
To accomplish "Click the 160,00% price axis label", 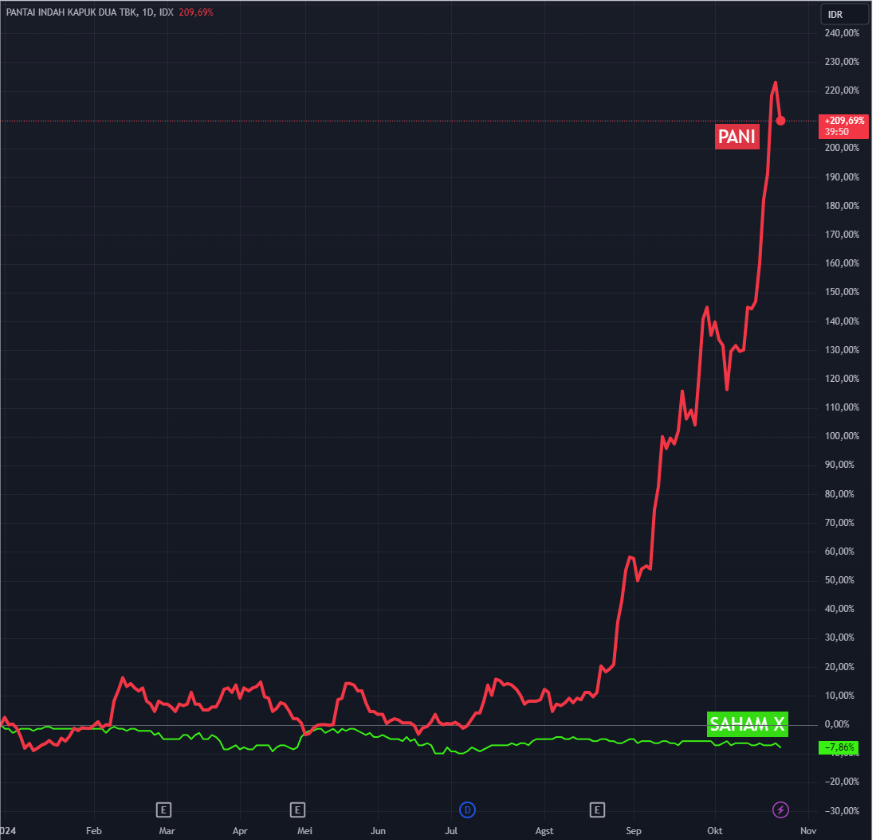I will (842, 263).
